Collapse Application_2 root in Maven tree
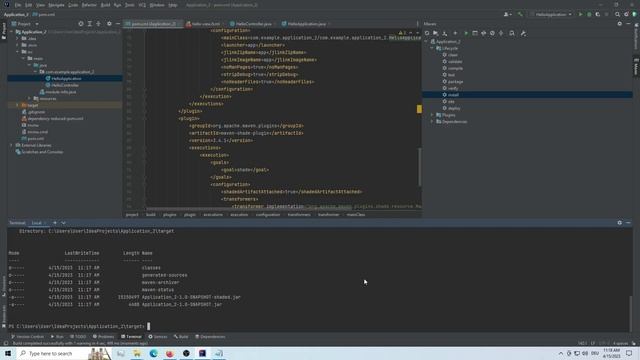 tap(427, 42)
